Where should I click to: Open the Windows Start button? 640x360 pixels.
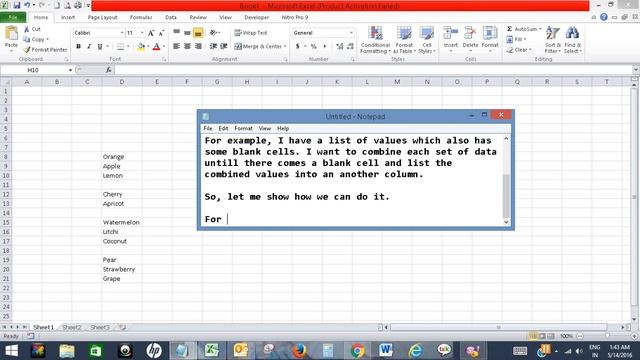pos(11,351)
